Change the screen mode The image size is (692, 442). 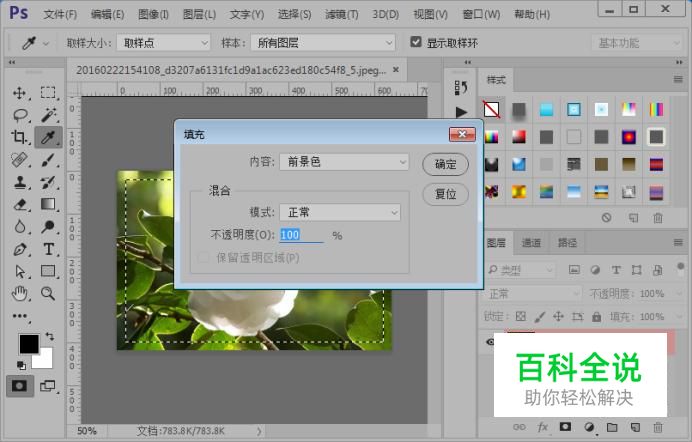click(x=48, y=386)
